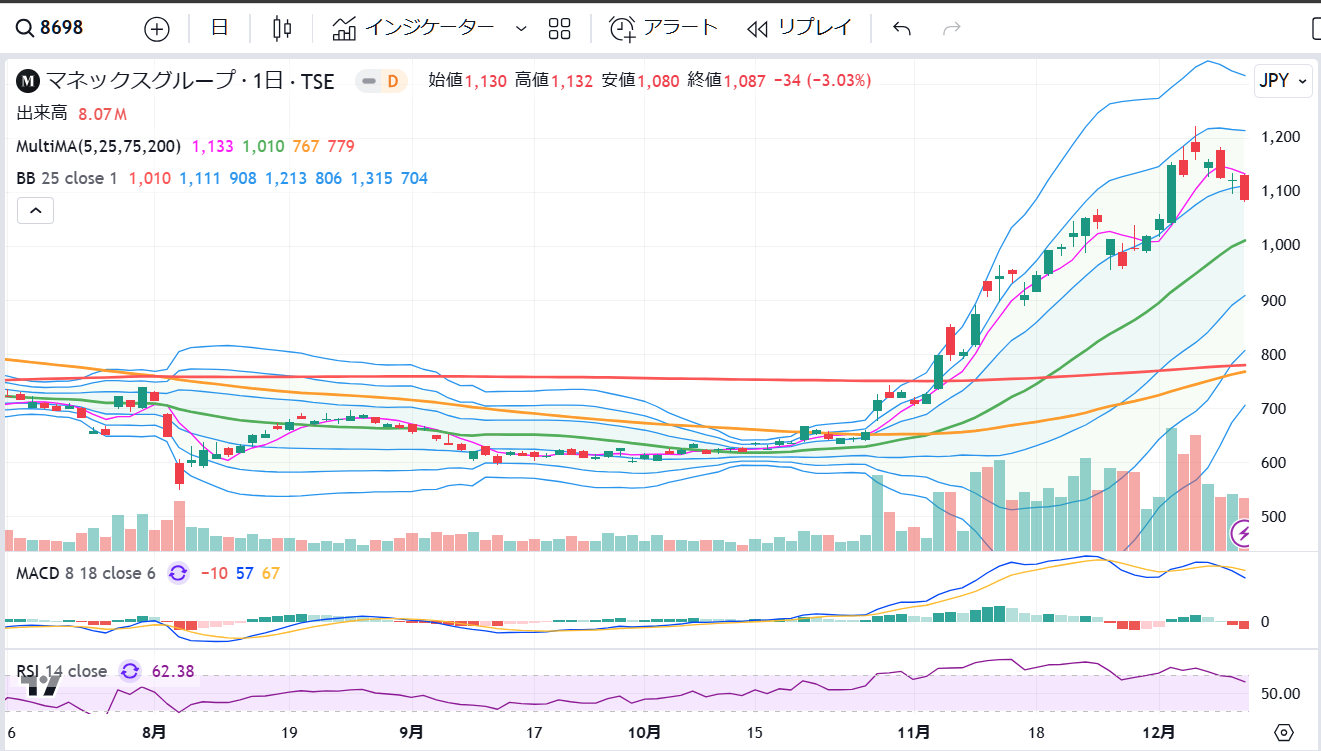Screen dimensions: 1321x751
Task: Click the add symbol plus icon
Action: (157, 29)
